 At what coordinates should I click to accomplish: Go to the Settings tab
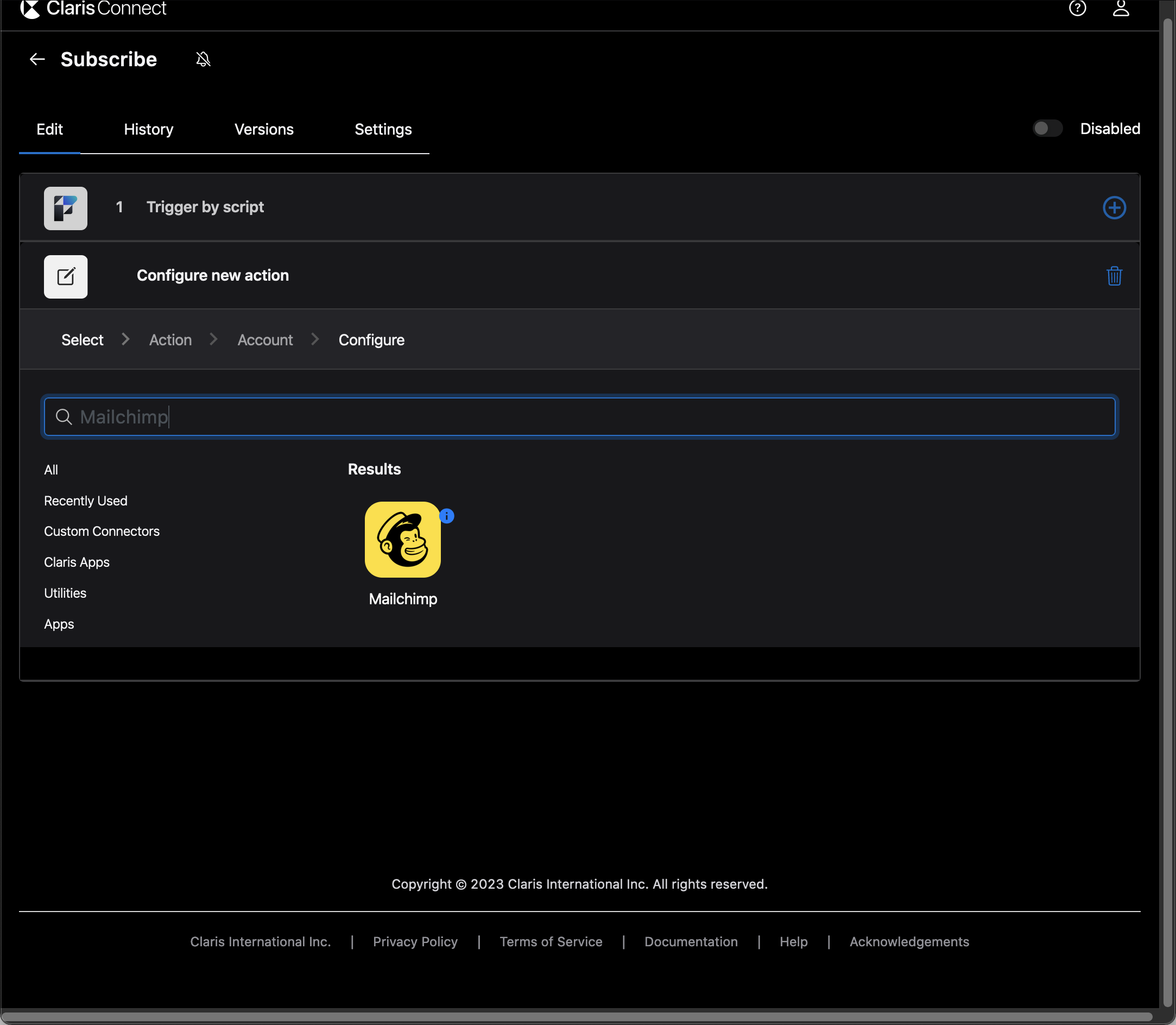click(x=383, y=129)
